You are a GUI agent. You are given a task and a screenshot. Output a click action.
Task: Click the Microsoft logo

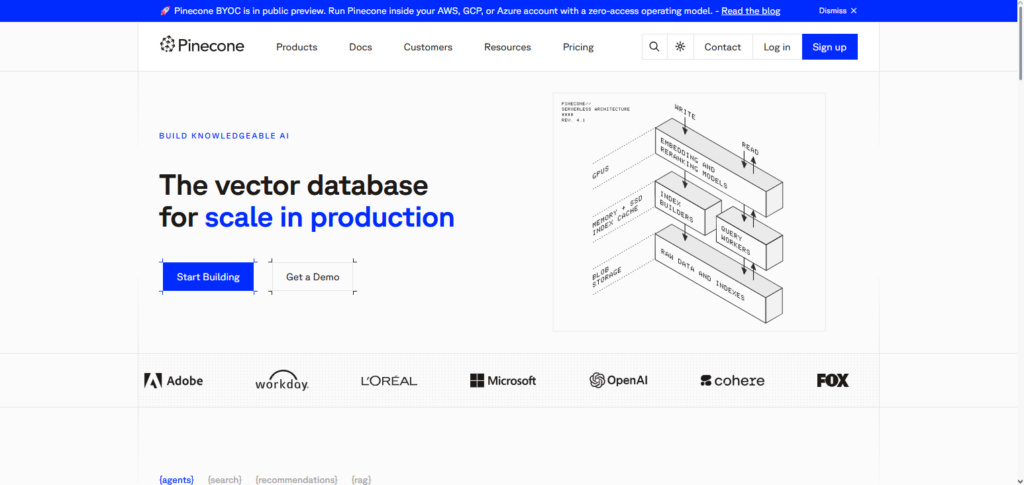[x=503, y=380]
